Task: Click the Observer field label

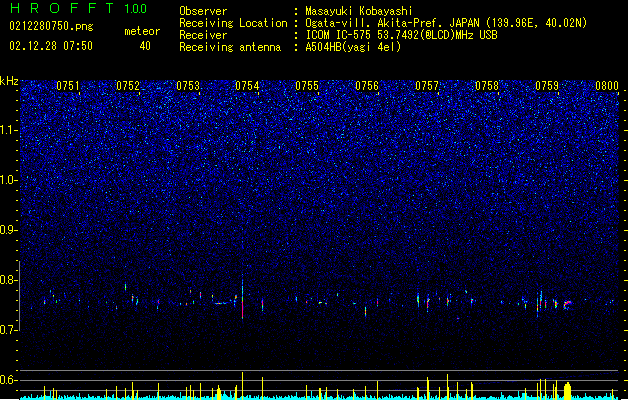Action: click(203, 11)
